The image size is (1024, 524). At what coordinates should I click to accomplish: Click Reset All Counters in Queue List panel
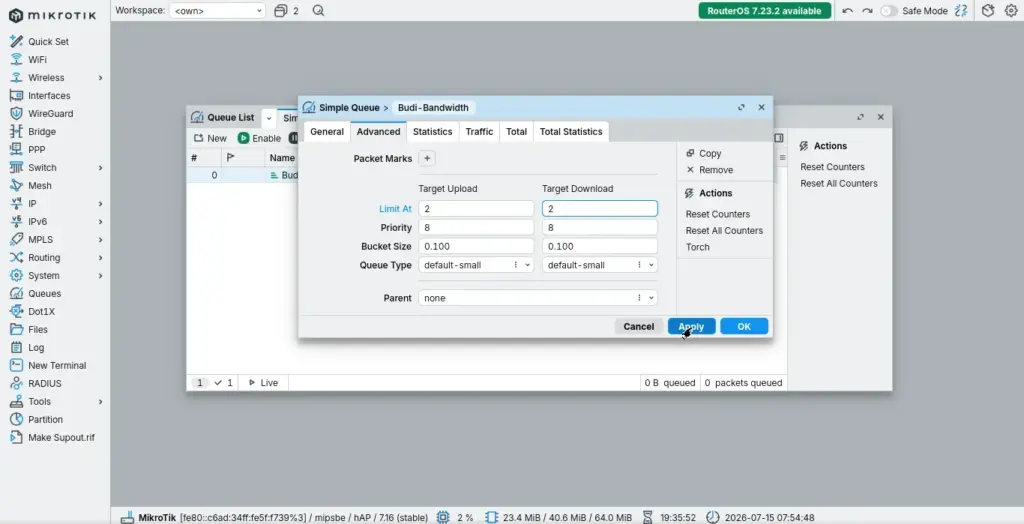[839, 184]
